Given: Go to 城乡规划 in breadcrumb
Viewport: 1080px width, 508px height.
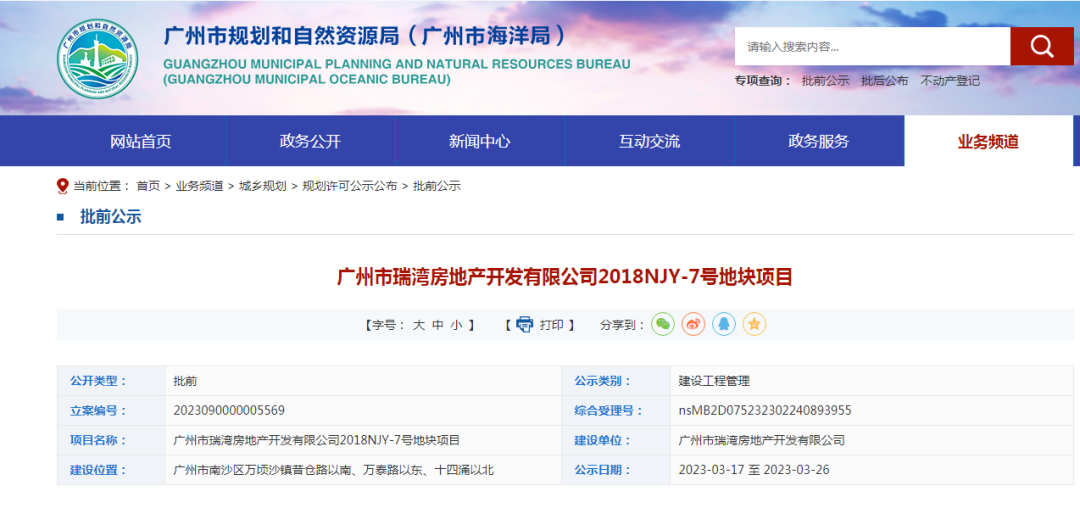Looking at the screenshot, I should tap(262, 186).
